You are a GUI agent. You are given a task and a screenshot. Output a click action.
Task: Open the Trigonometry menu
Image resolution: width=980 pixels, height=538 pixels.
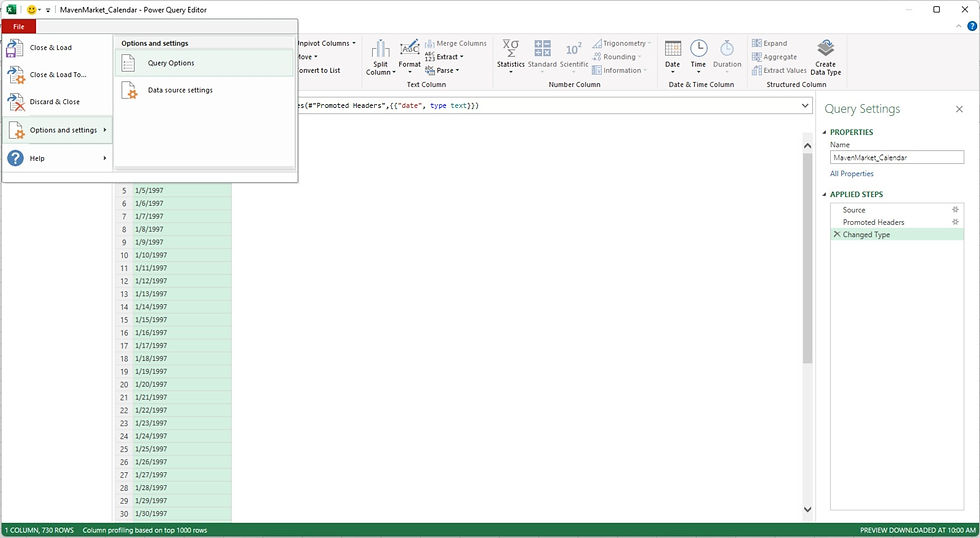click(x=622, y=43)
